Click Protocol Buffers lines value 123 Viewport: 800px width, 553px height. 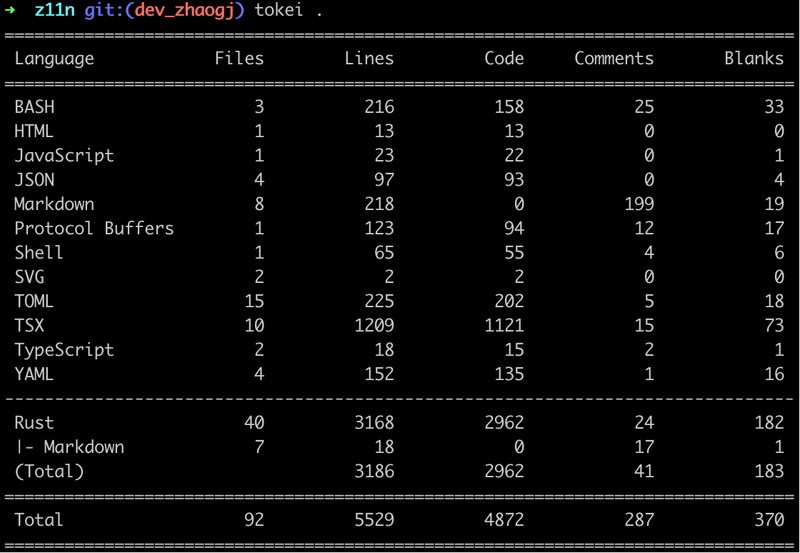[x=379, y=228]
